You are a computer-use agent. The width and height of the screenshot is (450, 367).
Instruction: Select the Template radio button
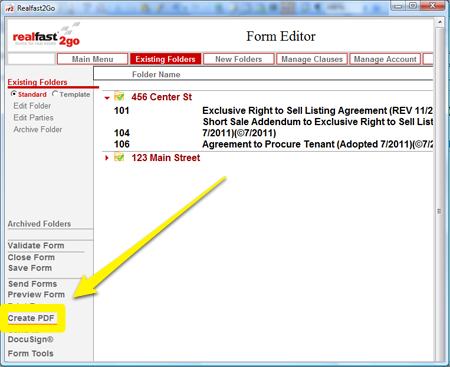[x=55, y=94]
